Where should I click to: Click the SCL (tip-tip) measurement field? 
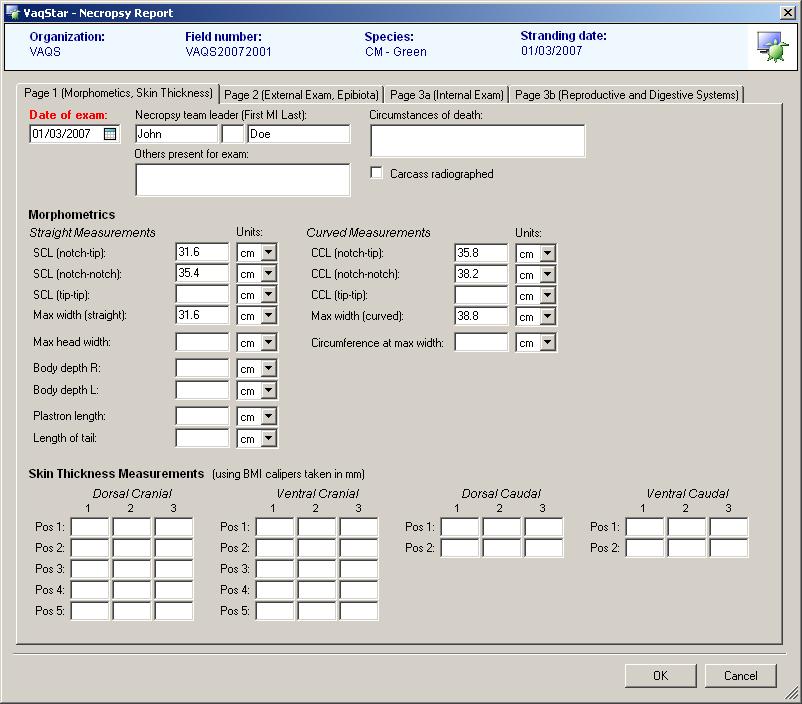click(202, 295)
